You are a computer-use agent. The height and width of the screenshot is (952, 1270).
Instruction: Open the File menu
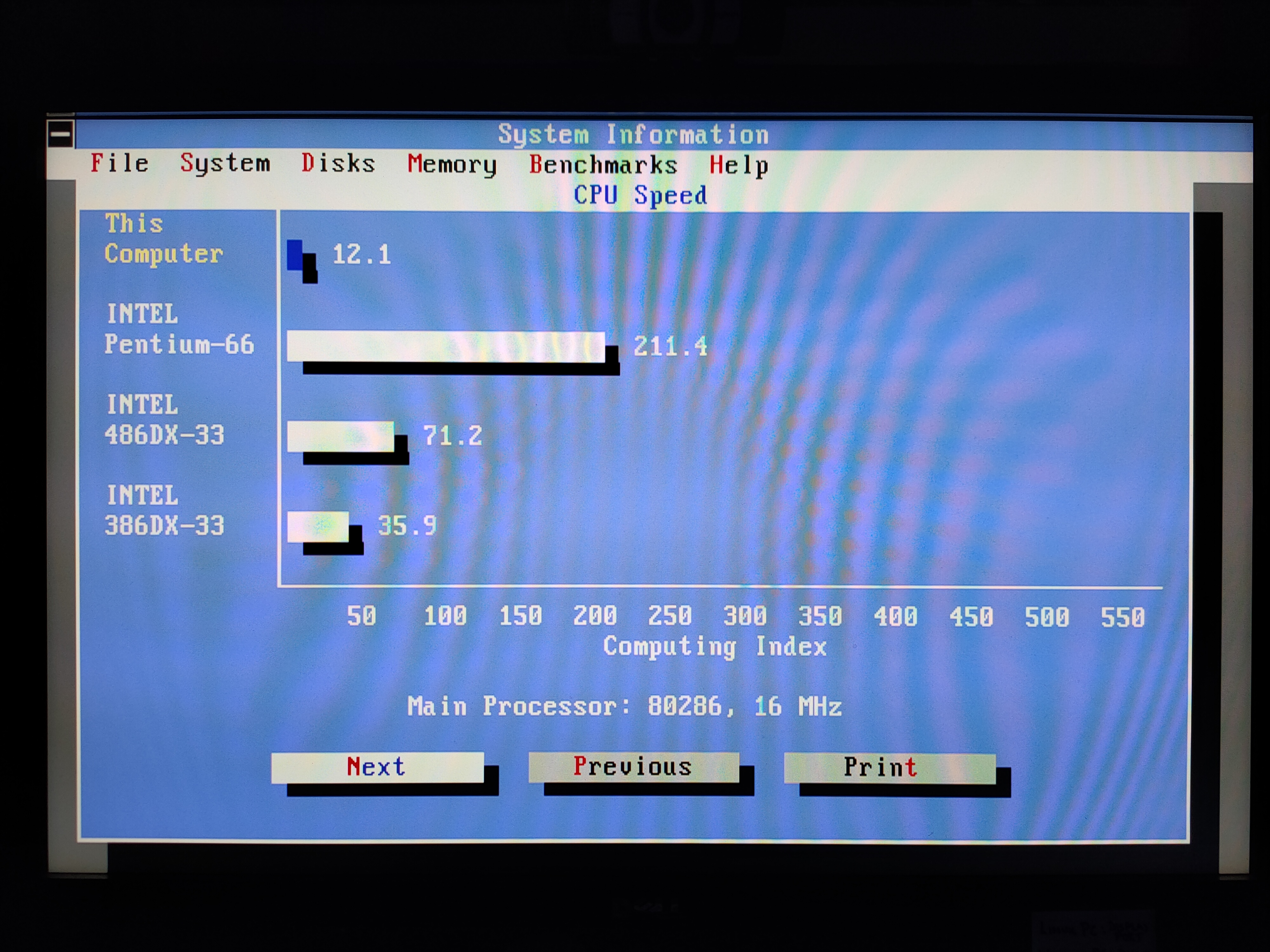(x=119, y=163)
